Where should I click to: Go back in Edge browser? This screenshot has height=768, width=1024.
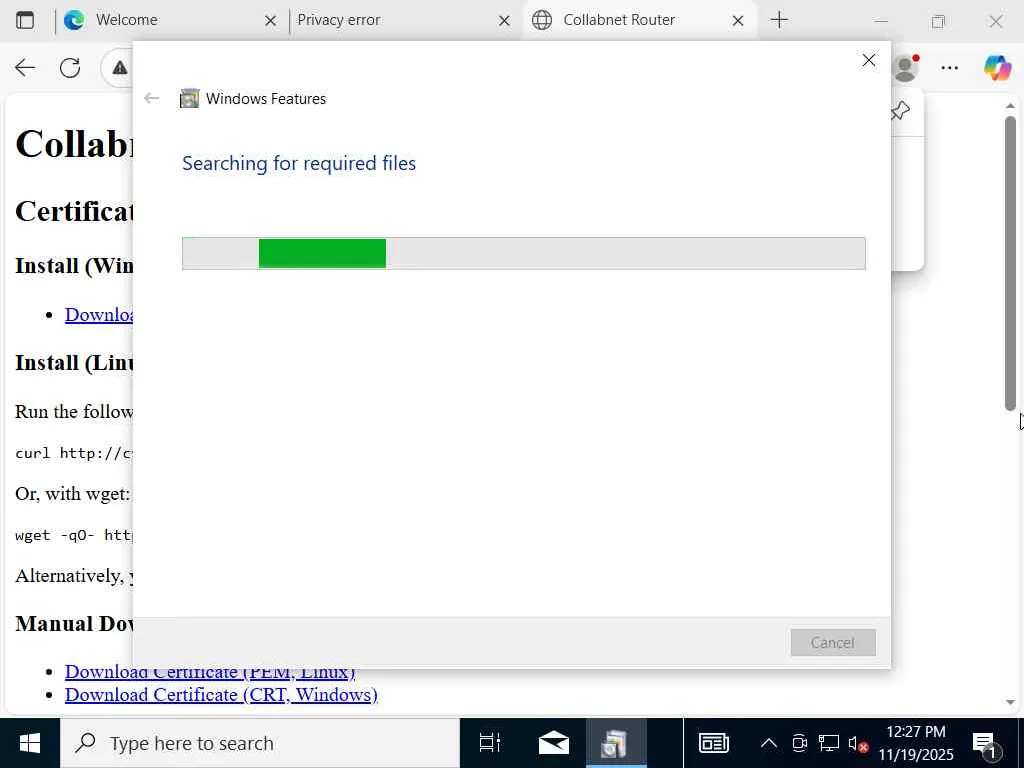[x=25, y=67]
